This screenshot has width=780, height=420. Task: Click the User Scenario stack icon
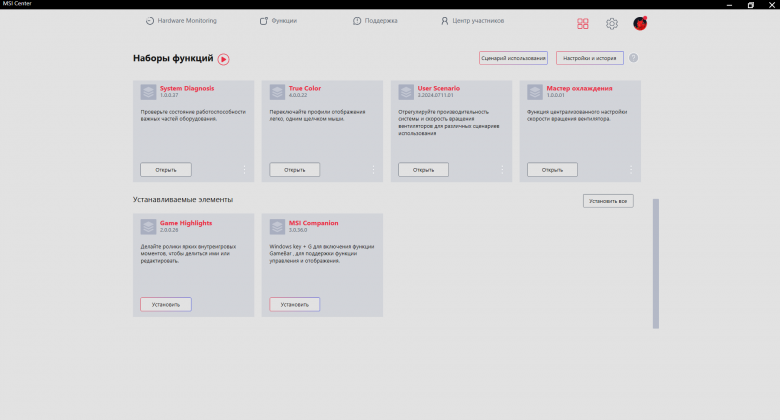point(406,92)
